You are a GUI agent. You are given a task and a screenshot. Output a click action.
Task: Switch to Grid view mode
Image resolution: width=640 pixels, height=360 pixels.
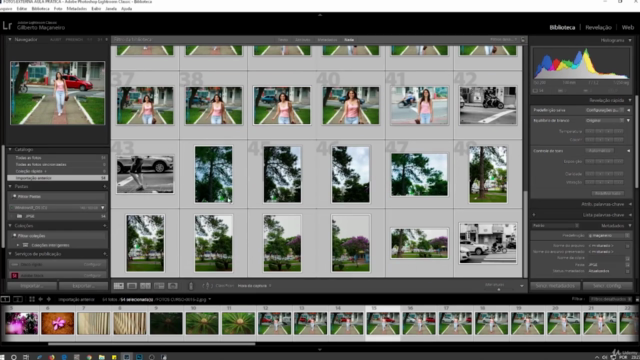119,286
